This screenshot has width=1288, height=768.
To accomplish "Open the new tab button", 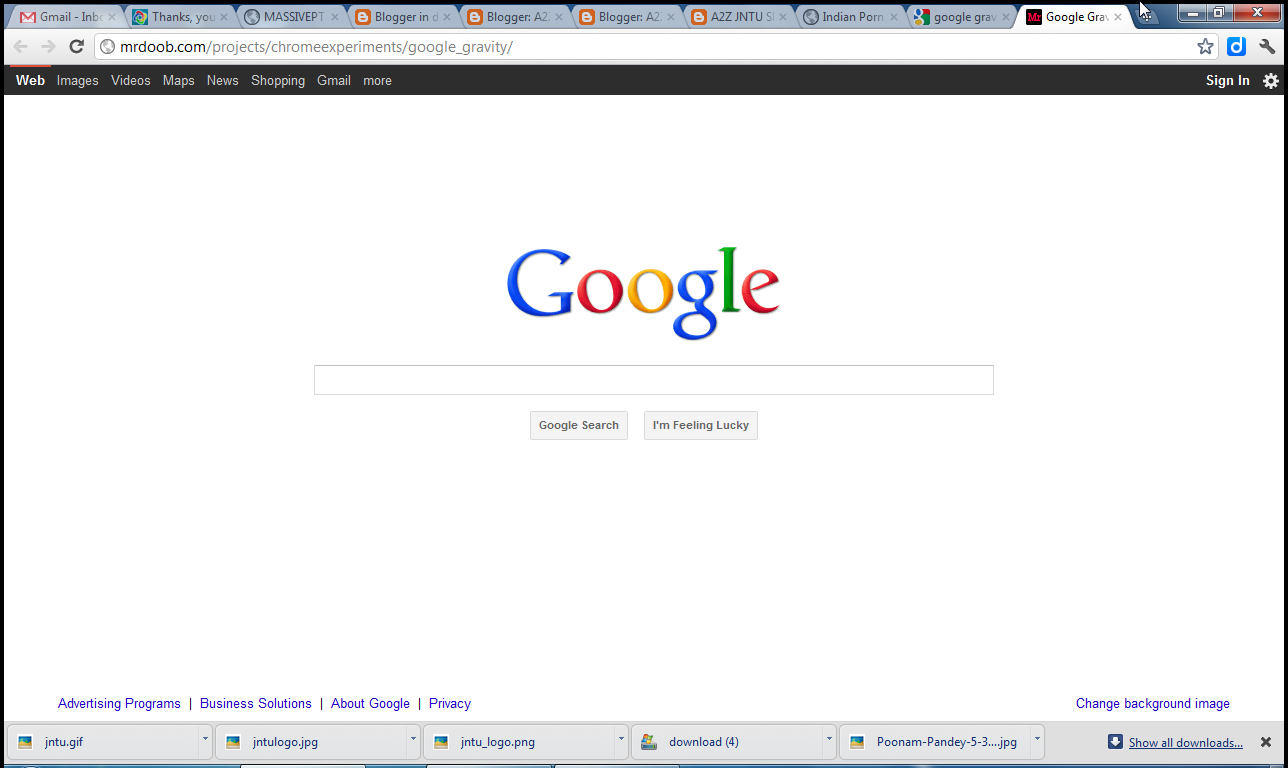I will 1146,16.
